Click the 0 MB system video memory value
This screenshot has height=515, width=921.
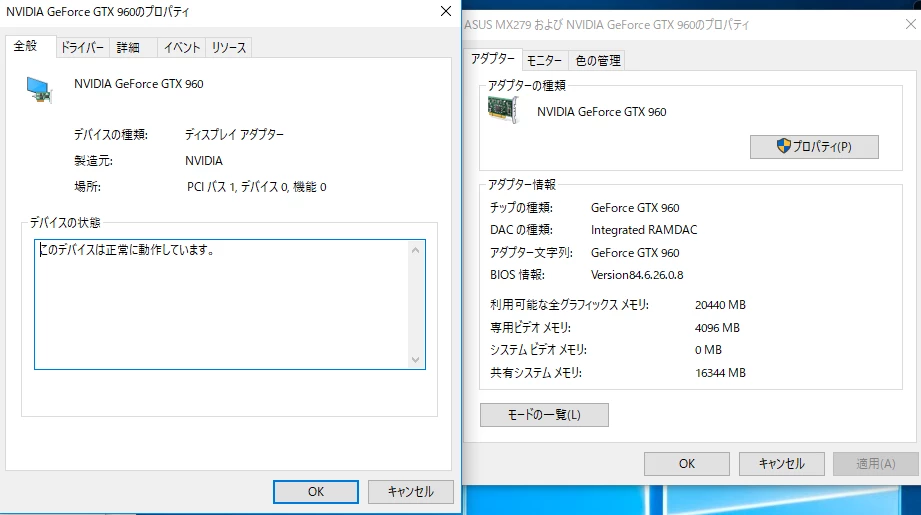tap(708, 350)
